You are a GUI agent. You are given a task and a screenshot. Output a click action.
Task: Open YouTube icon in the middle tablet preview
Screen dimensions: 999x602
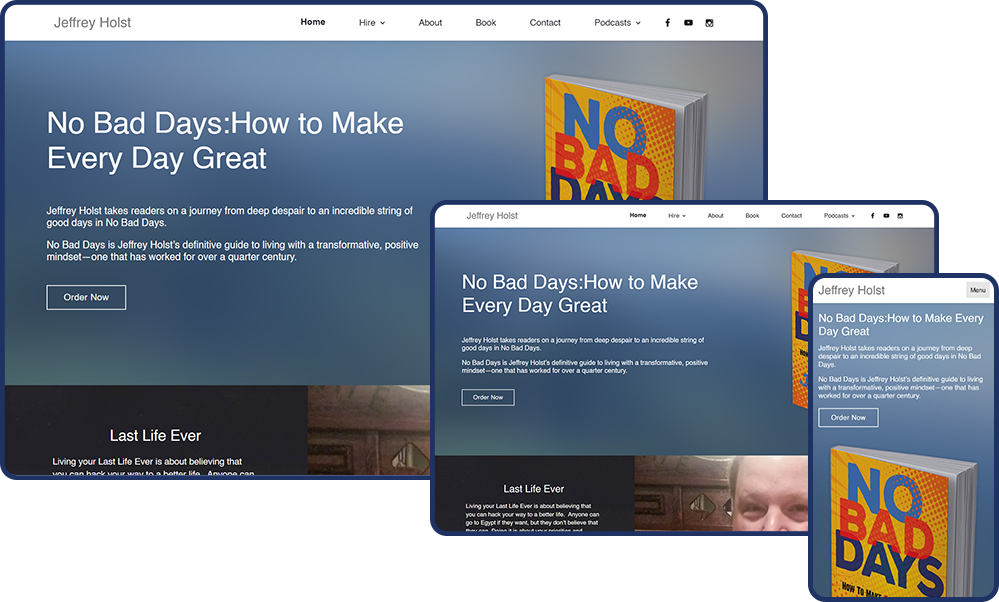point(886,216)
